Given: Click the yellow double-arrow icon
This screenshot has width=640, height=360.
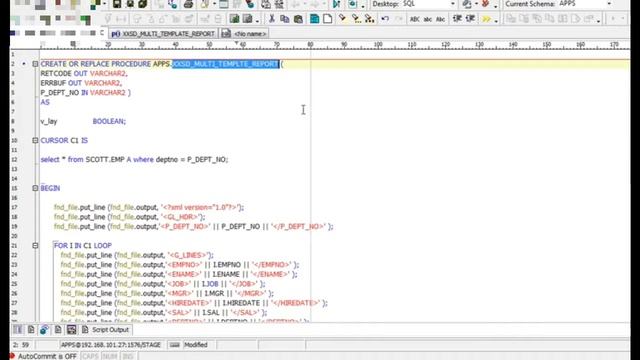Looking at the screenshot, I should point(486,19).
